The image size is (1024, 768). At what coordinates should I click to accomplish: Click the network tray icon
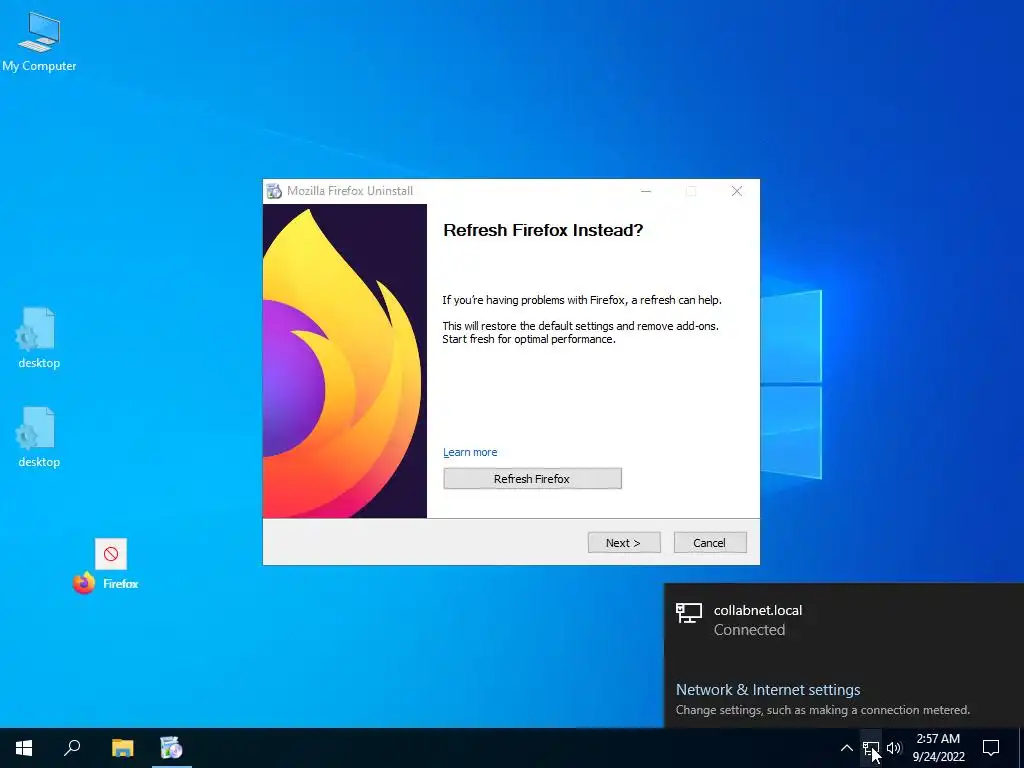(871, 748)
